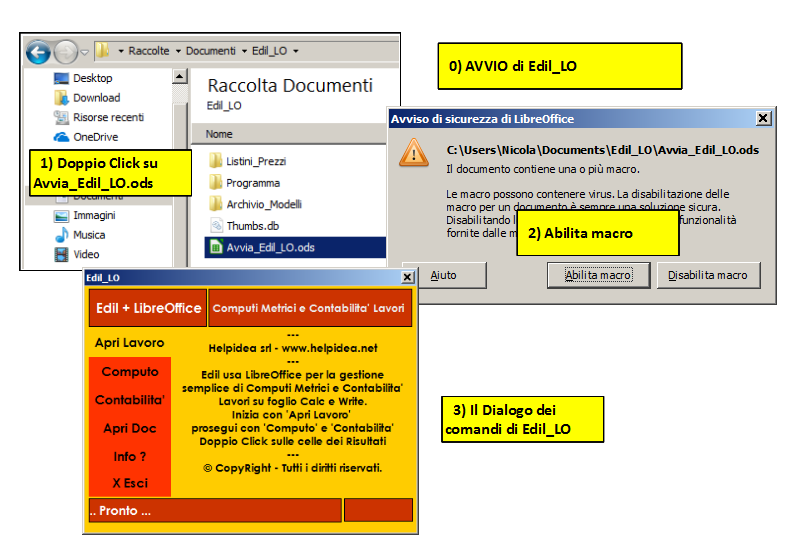793x559 pixels.
Task: Click Apri Lavoro in Edil_LO dialog
Action: coord(129,343)
